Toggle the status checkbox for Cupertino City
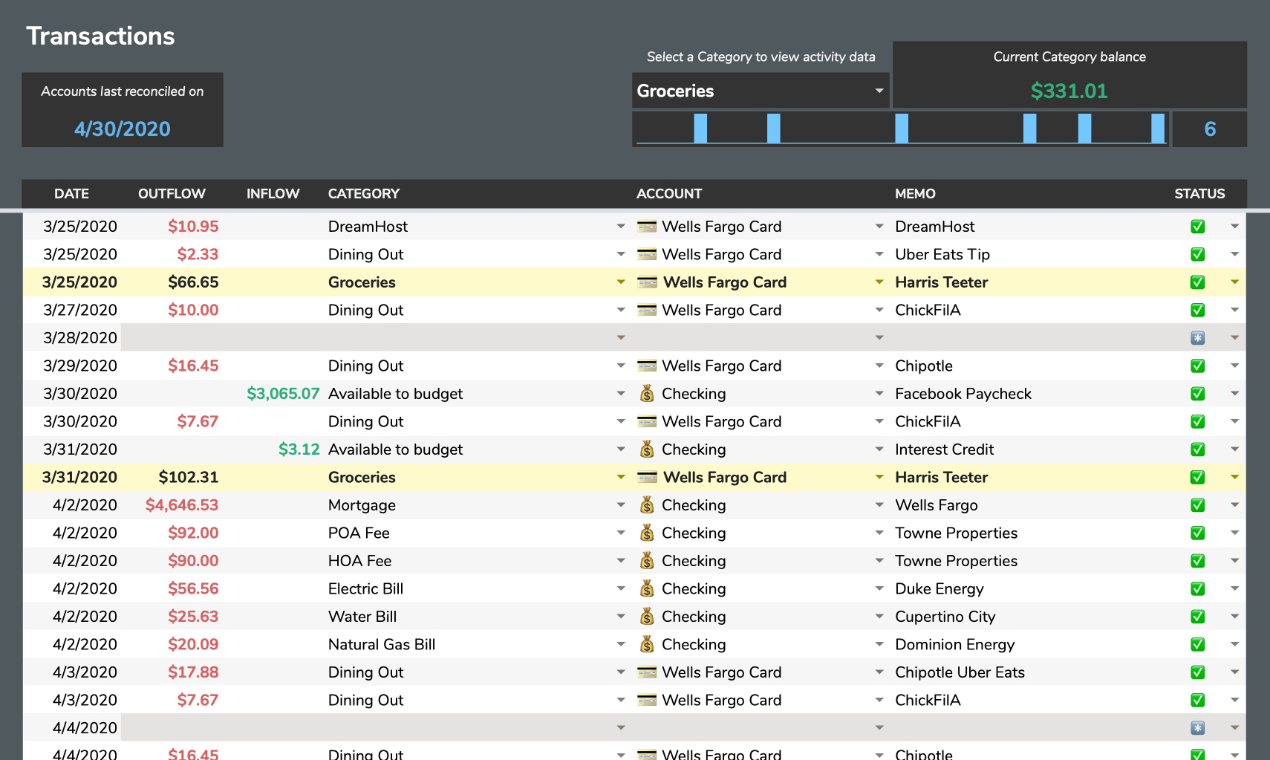 click(x=1198, y=617)
